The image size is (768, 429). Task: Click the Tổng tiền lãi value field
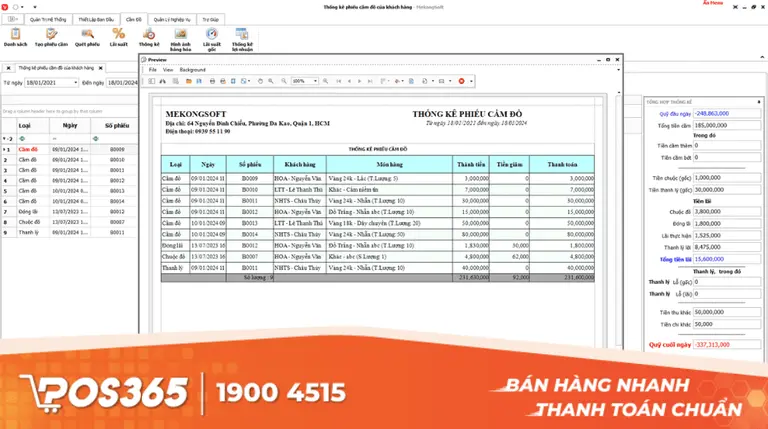point(727,259)
